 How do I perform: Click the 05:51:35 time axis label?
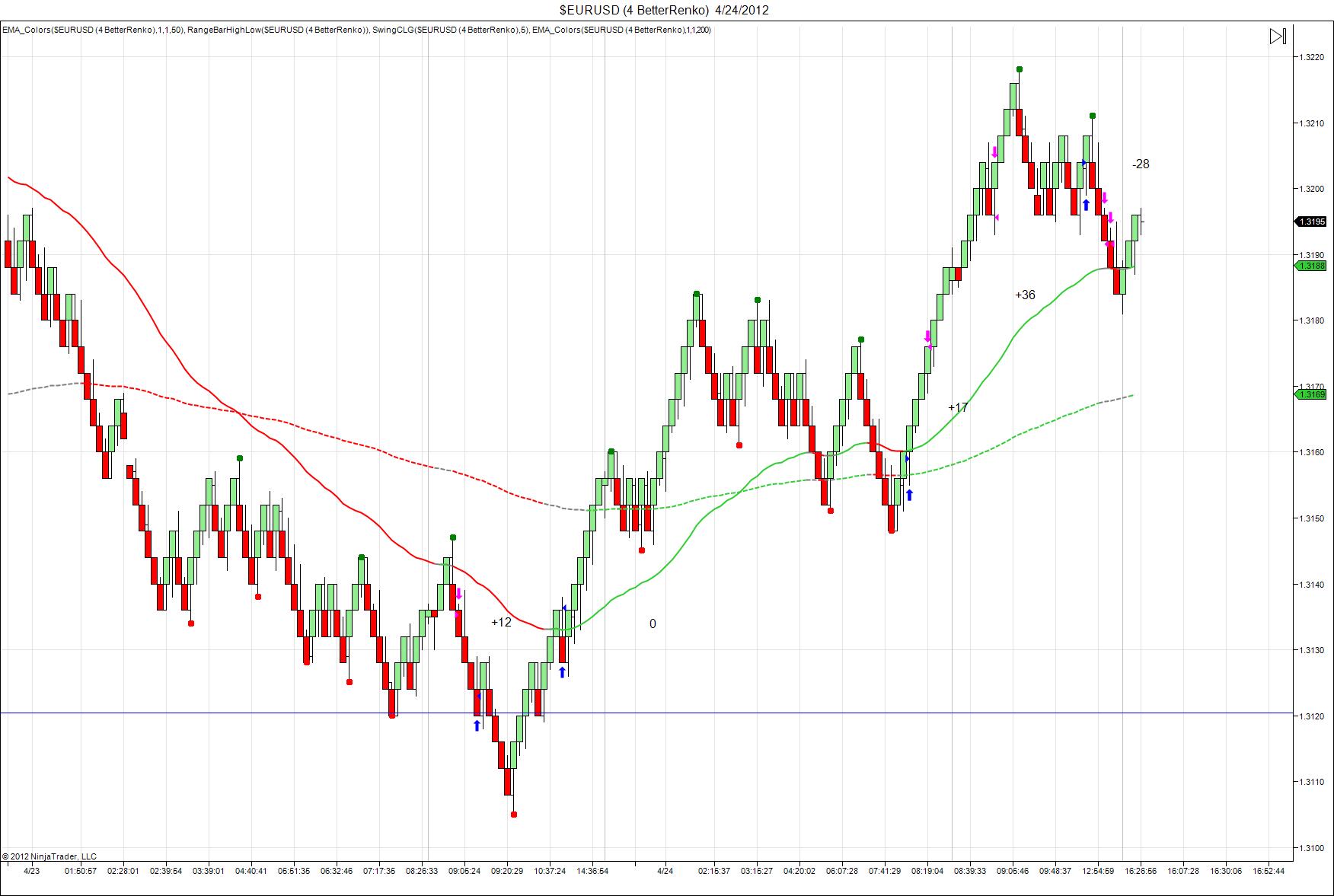tap(293, 871)
